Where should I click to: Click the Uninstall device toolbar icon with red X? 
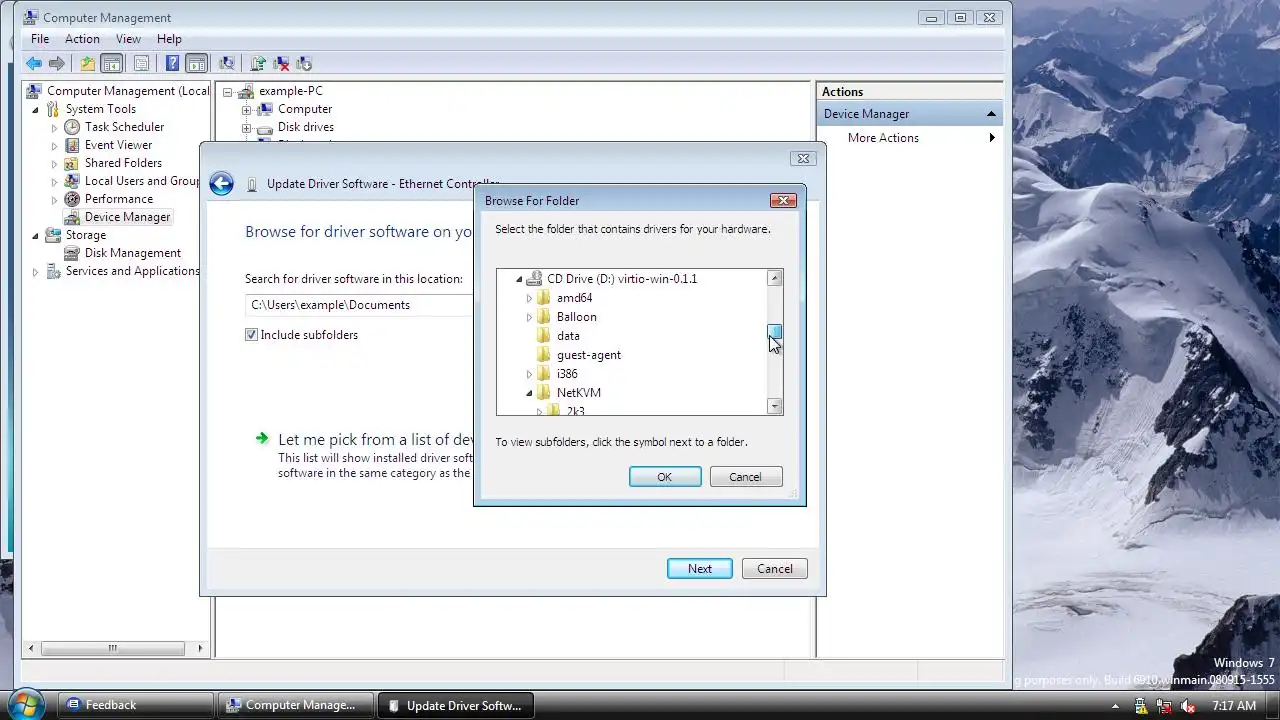pyautogui.click(x=281, y=63)
